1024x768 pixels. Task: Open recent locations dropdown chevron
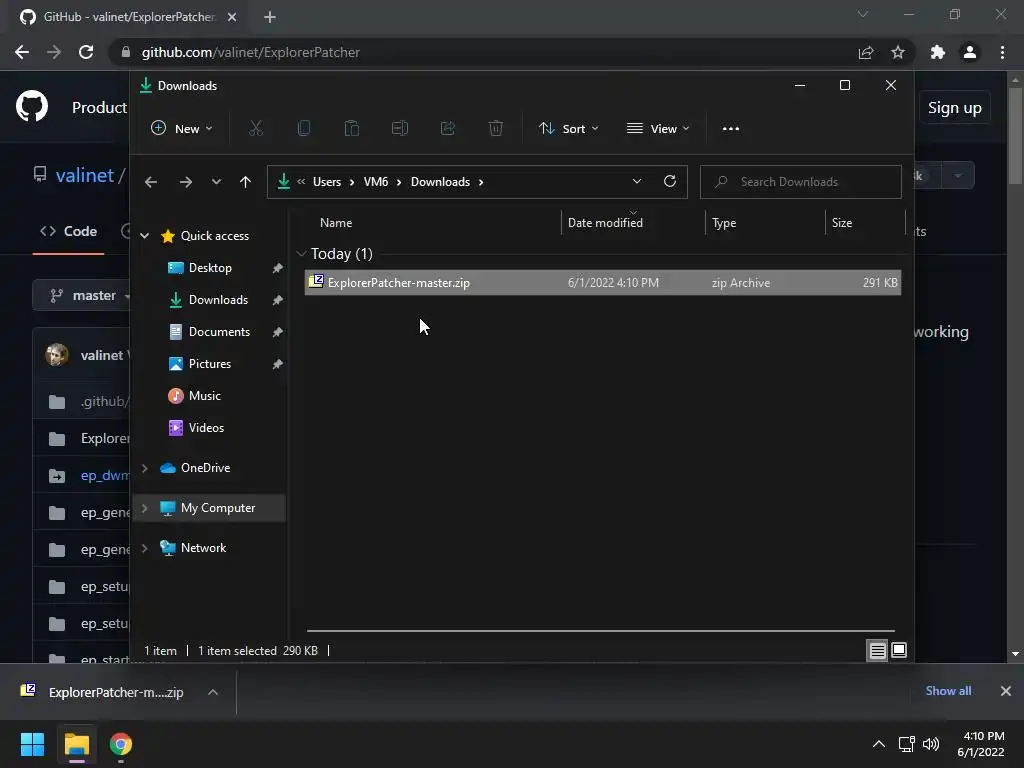tap(216, 182)
